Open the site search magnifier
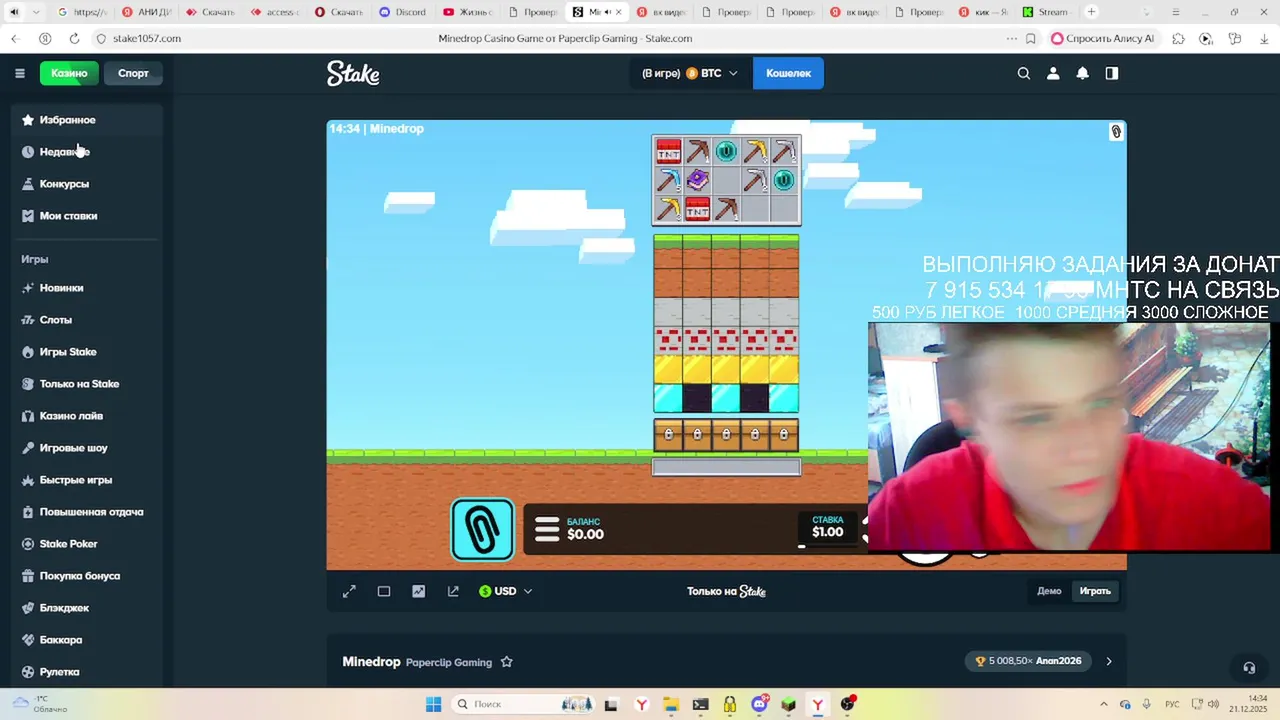The image size is (1280, 720). pos(1023,73)
